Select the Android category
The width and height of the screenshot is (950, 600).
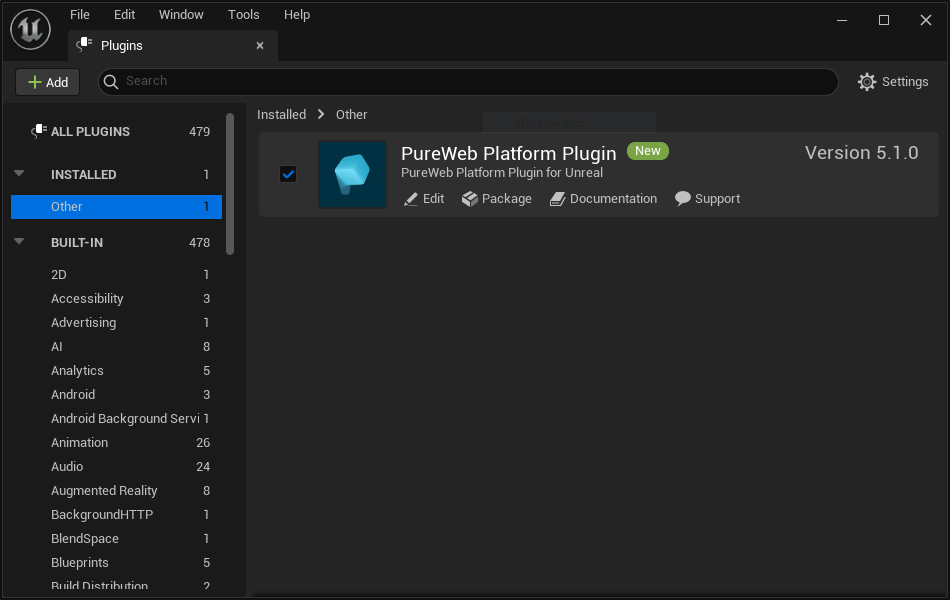(x=116, y=395)
